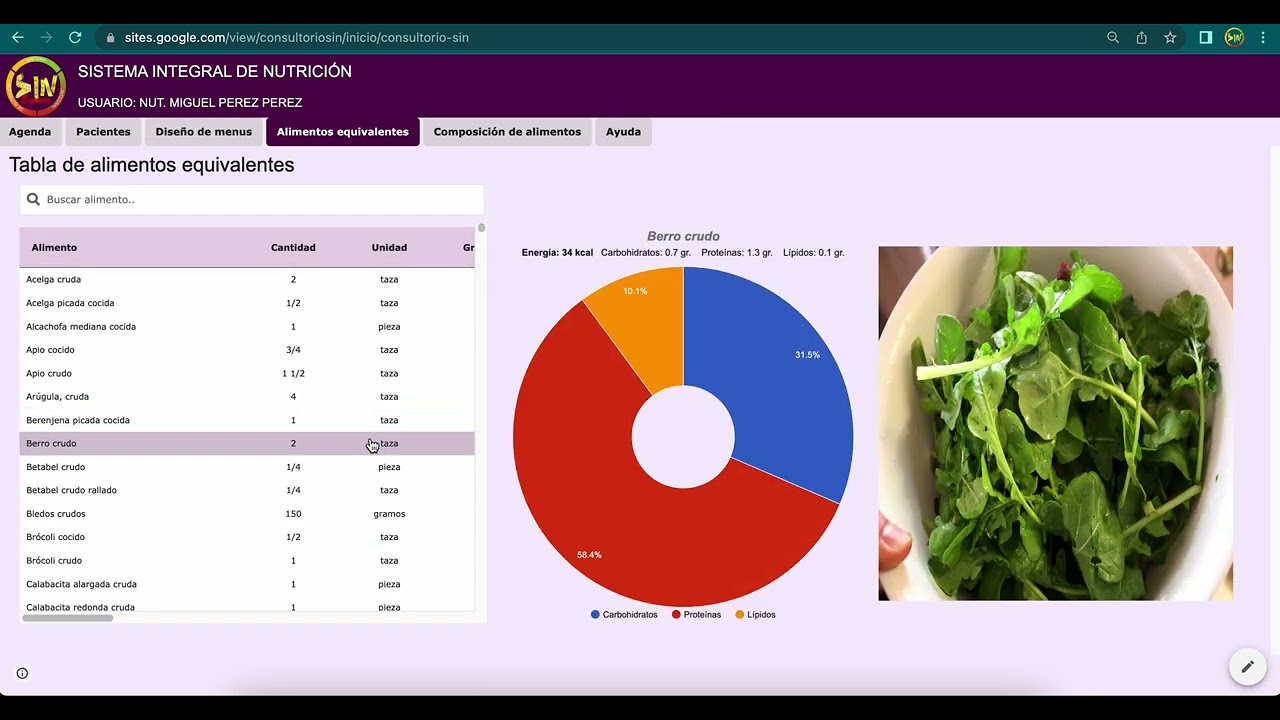The width and height of the screenshot is (1280, 720).
Task: Focus the Buscar alimento search field
Action: [x=252, y=199]
